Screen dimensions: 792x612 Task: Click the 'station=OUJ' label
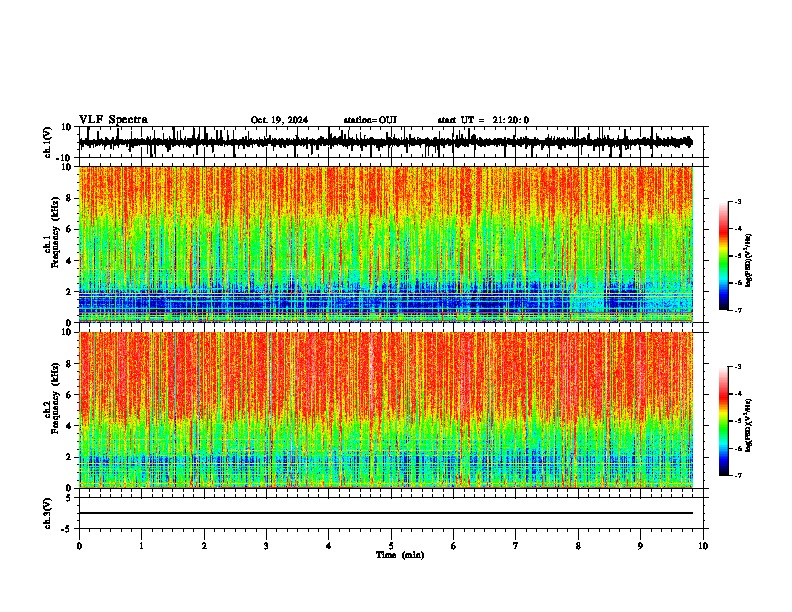click(370, 120)
